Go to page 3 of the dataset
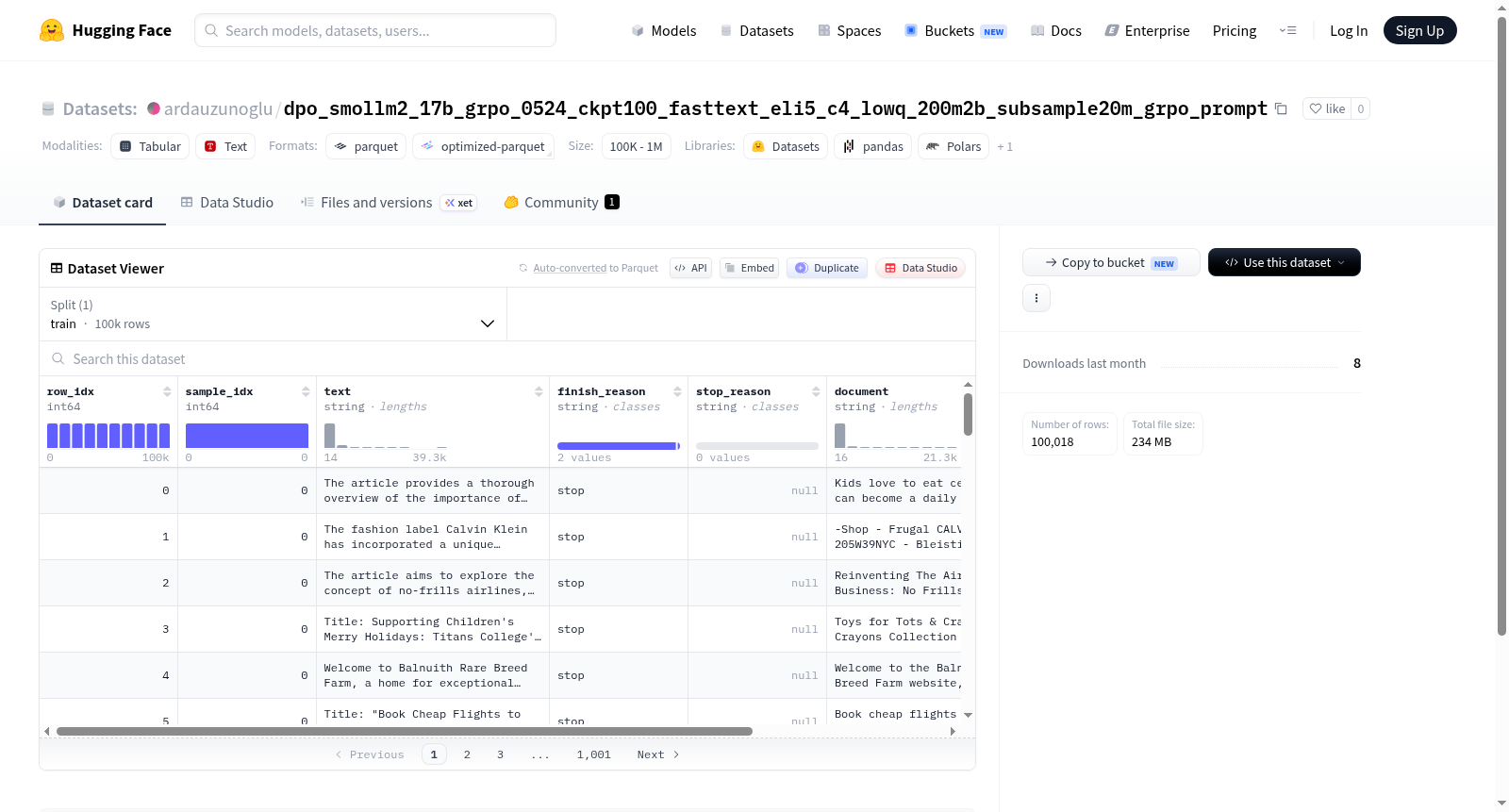 click(x=500, y=754)
